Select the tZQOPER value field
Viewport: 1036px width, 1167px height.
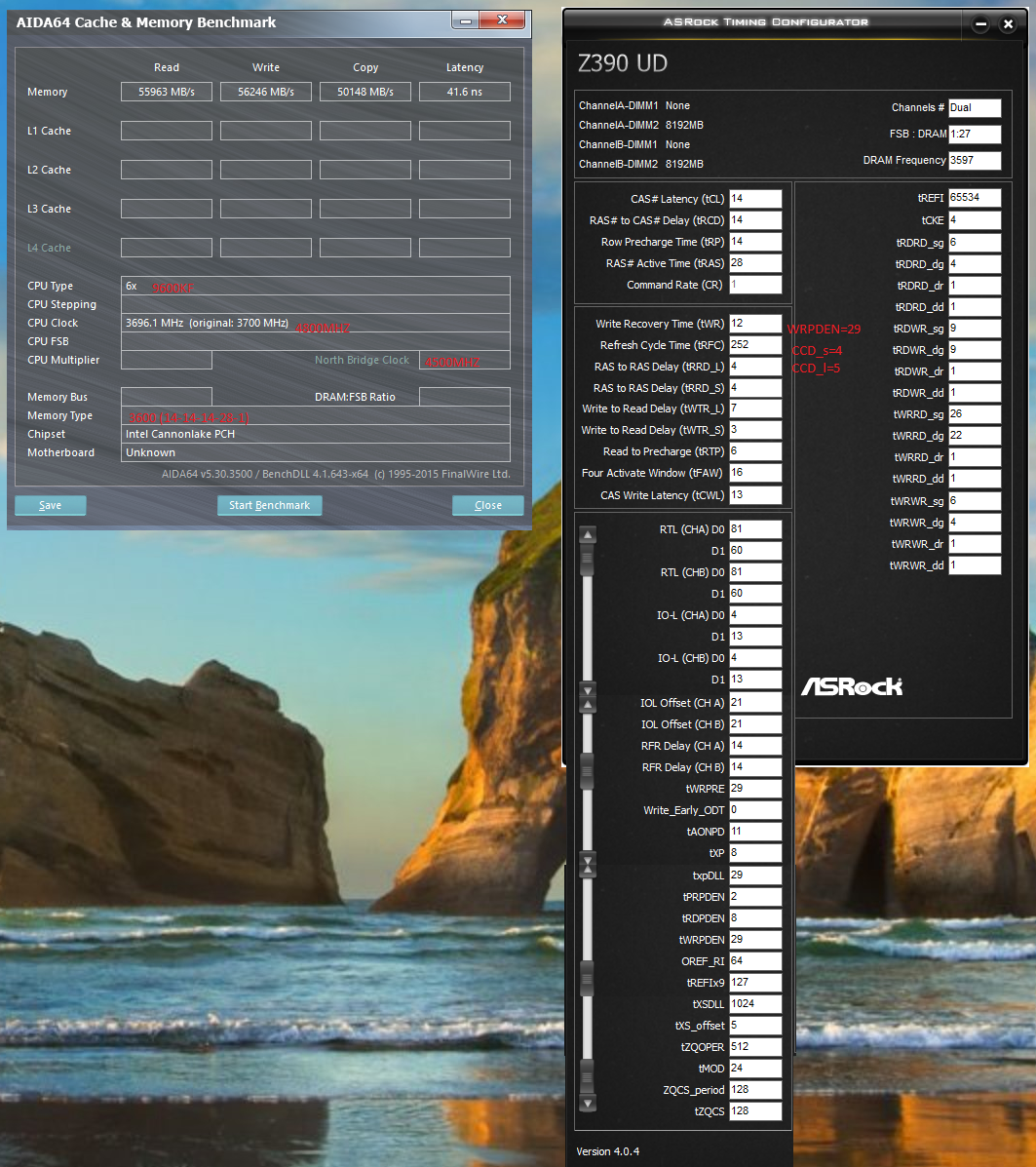755,1047
